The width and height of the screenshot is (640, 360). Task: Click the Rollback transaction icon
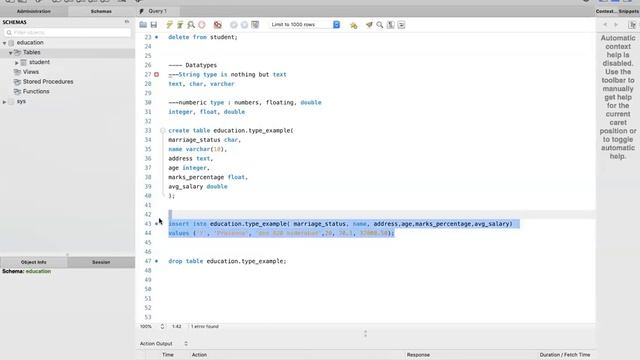pos(244,25)
